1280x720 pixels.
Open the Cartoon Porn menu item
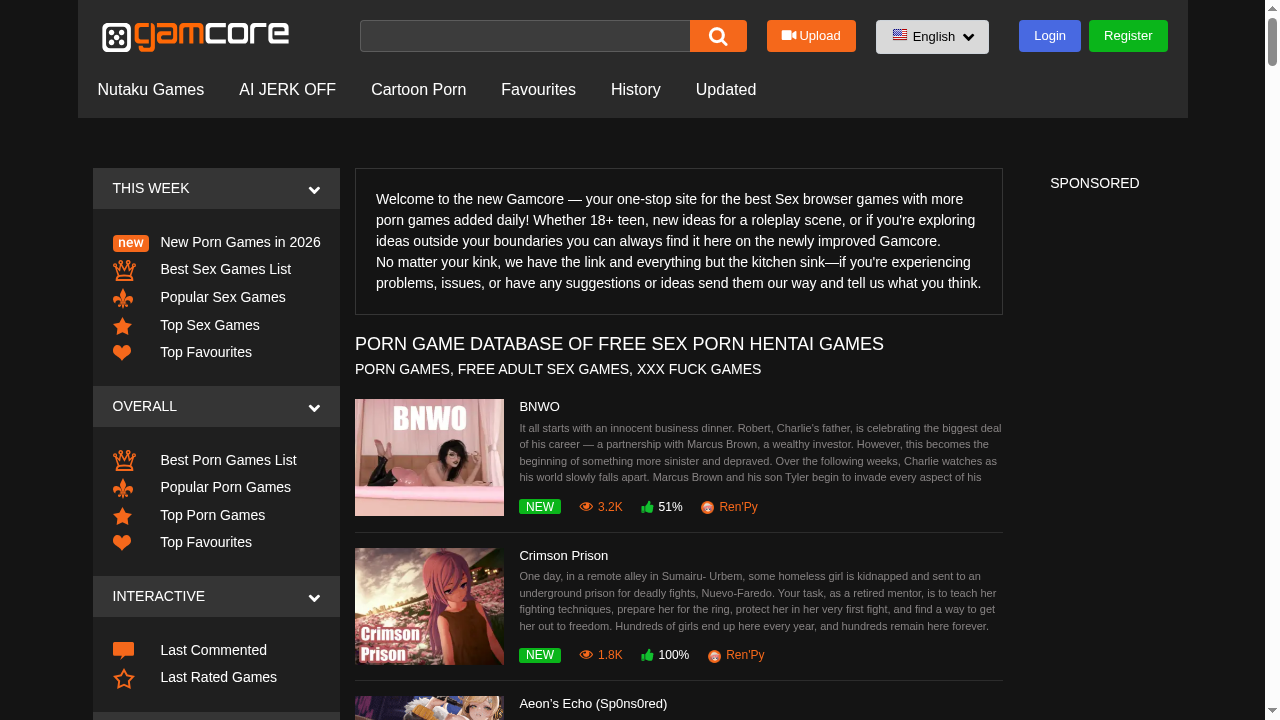tap(418, 90)
